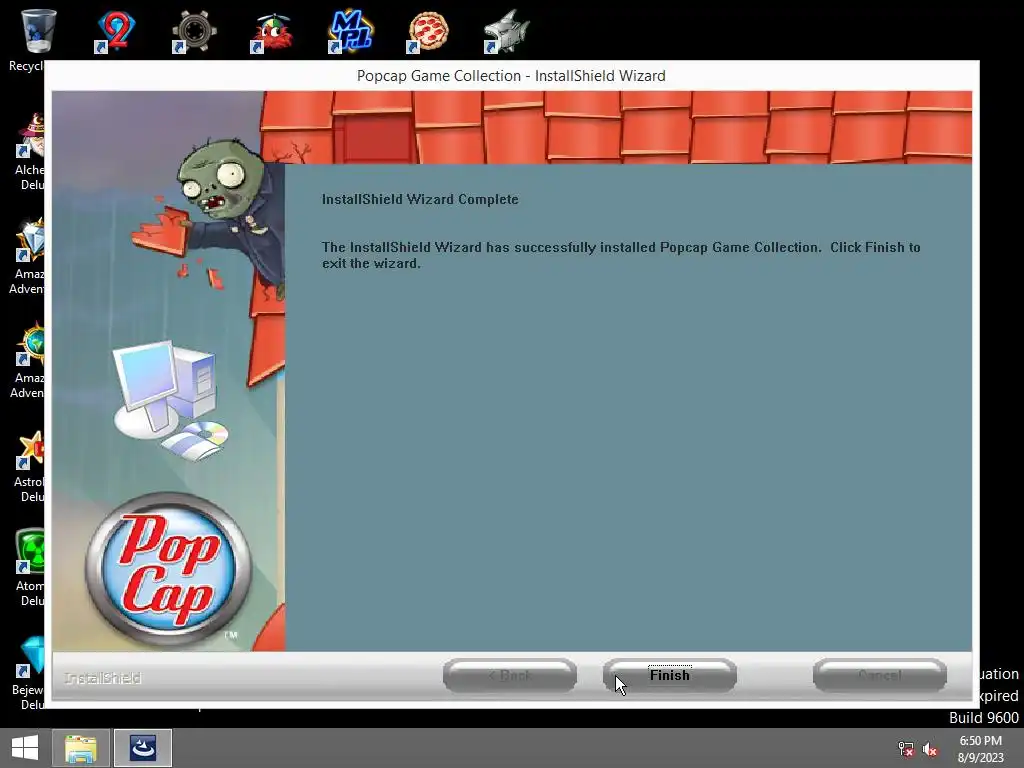Image resolution: width=1024 pixels, height=768 pixels.
Task: Select the red propeller-hat creature shortcut
Action: tap(272, 31)
